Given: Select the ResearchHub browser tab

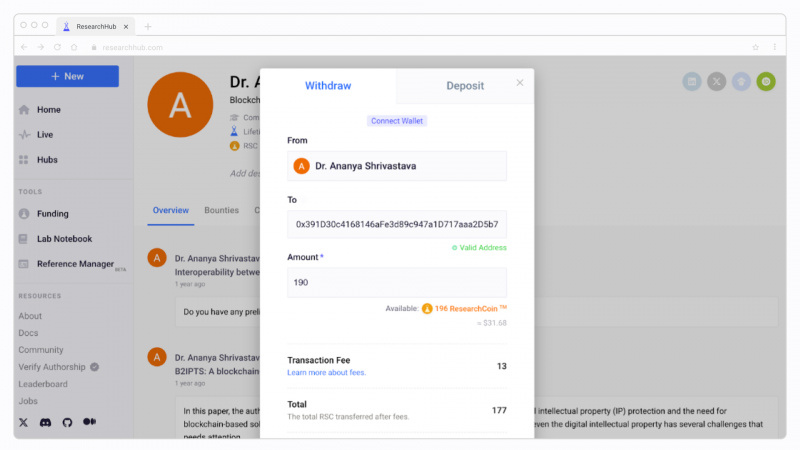Looking at the screenshot, I should click(96, 27).
